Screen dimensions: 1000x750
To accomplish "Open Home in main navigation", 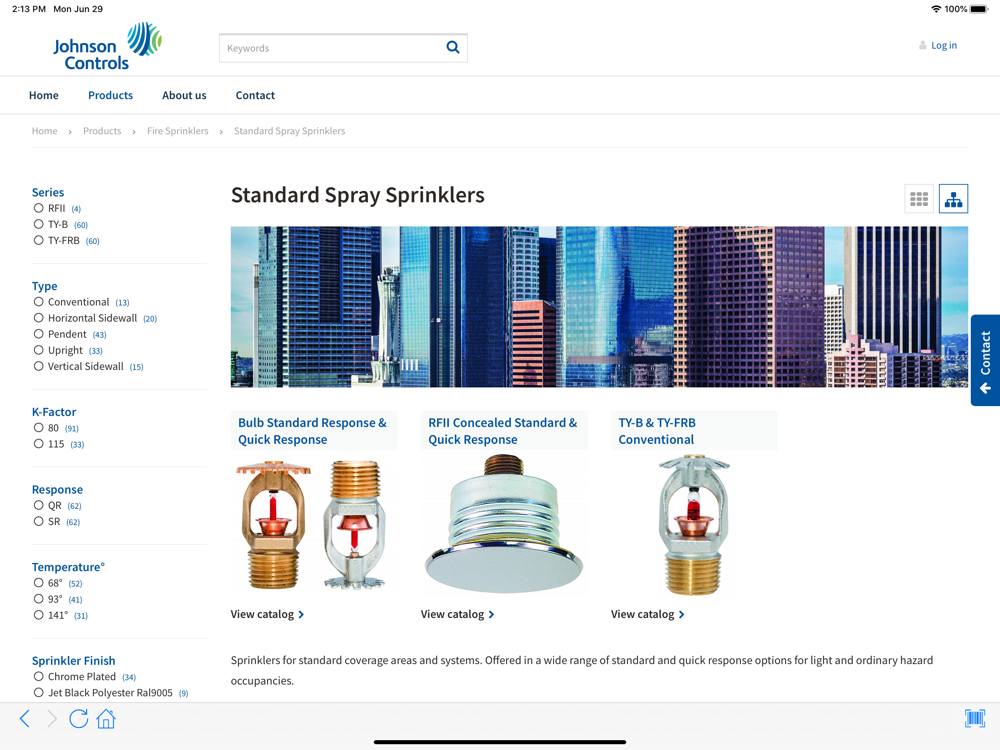I will [x=43, y=95].
